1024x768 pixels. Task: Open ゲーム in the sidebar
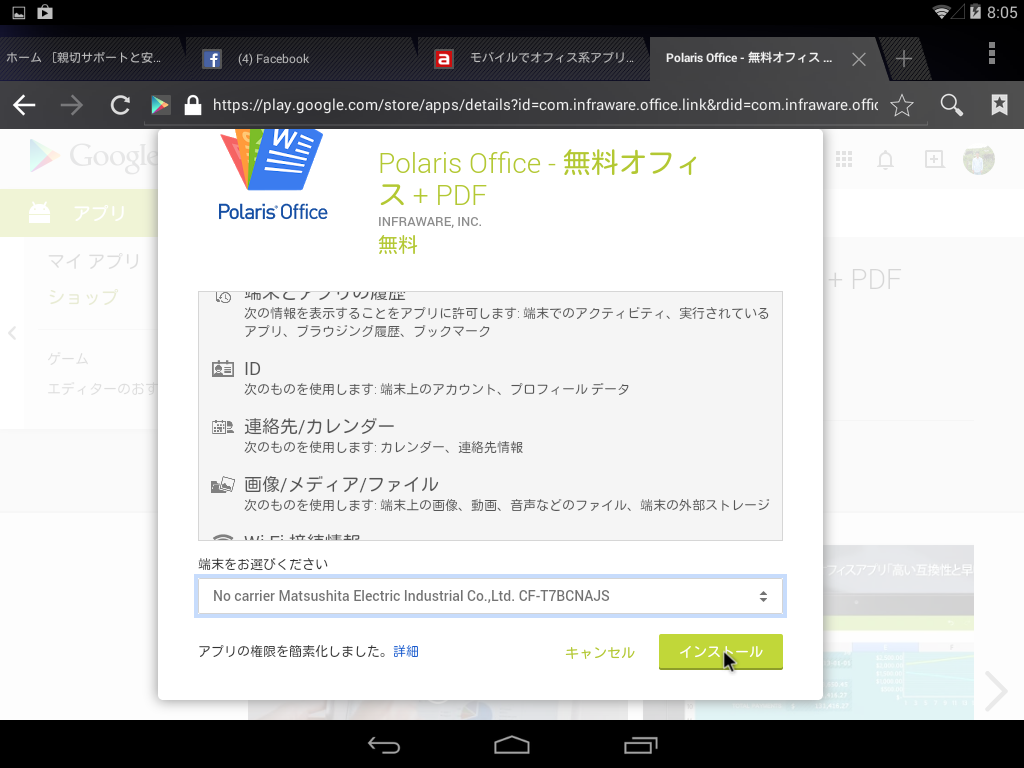(x=68, y=359)
